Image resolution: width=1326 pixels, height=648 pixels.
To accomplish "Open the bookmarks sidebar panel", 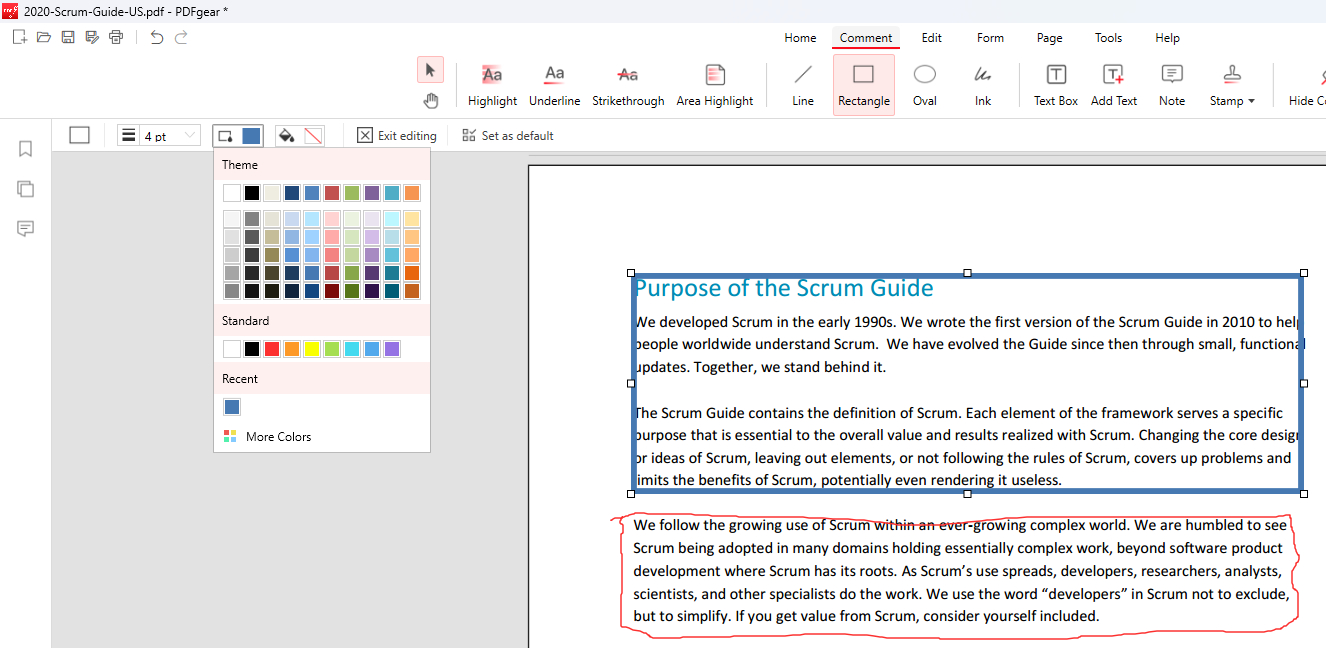I will [26, 149].
